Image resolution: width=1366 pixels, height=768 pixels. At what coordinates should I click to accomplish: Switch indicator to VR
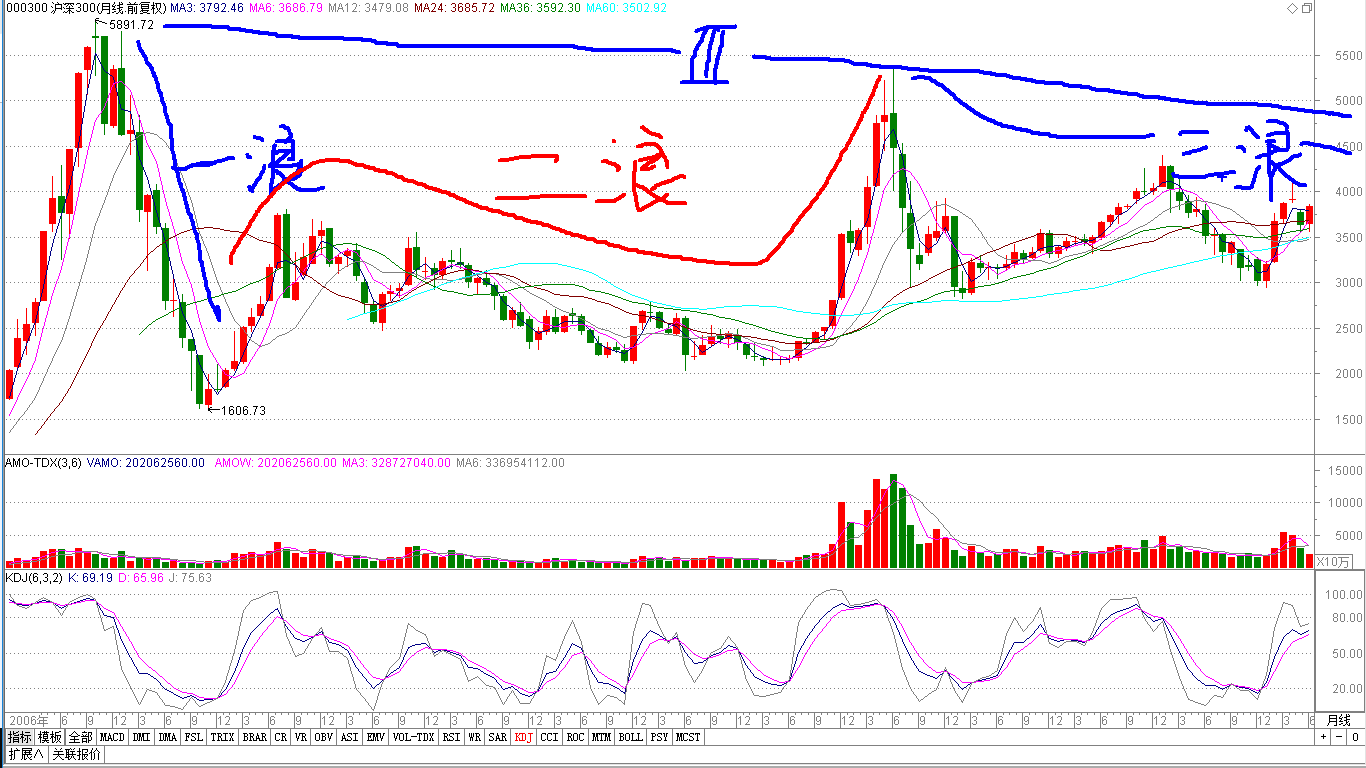[301, 737]
